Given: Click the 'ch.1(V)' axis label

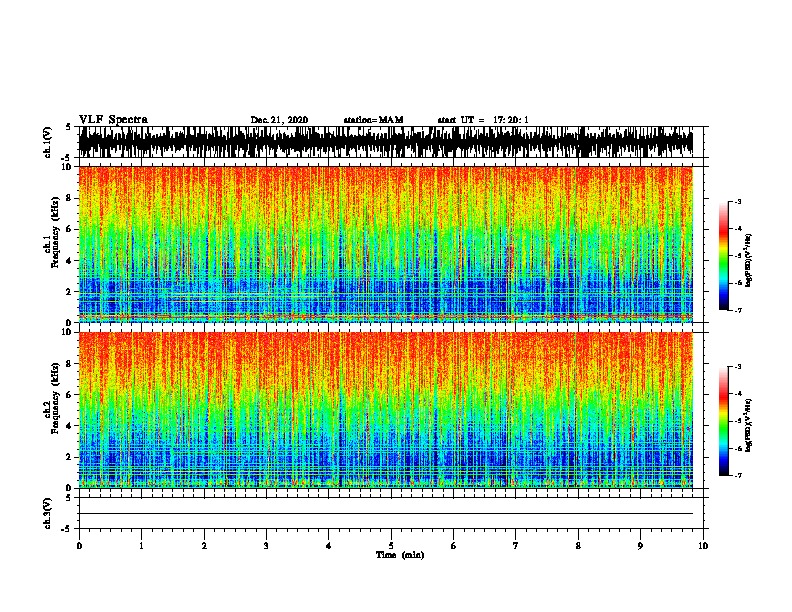Looking at the screenshot, I should click(47, 142).
